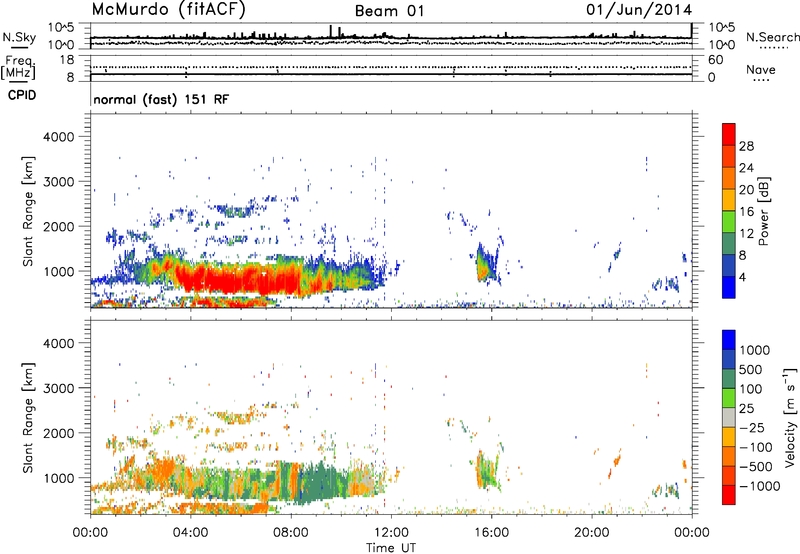Click the "24" label on power color bar
Viewport: 800px width, 554px height.
(x=746, y=168)
